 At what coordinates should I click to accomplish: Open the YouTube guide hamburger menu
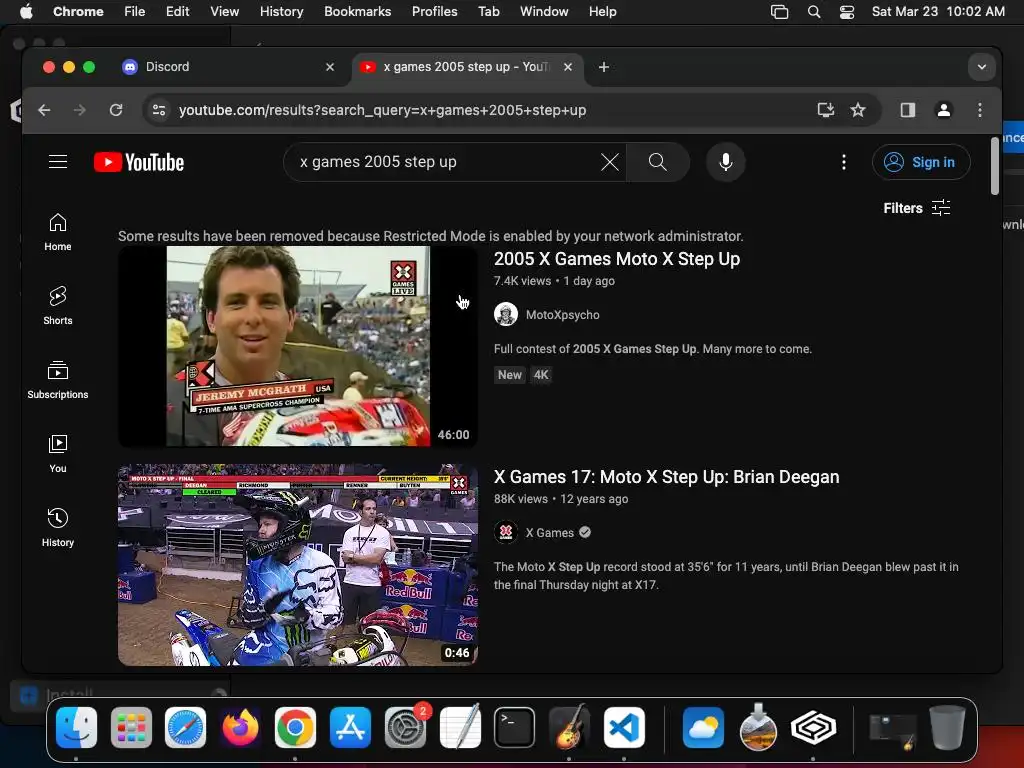click(x=58, y=161)
